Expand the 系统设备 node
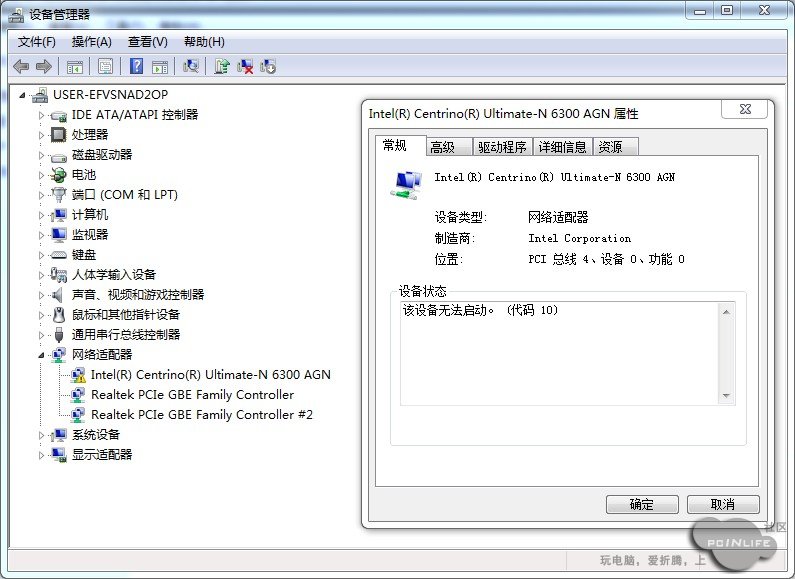Viewport: 795px width, 579px height. point(42,435)
